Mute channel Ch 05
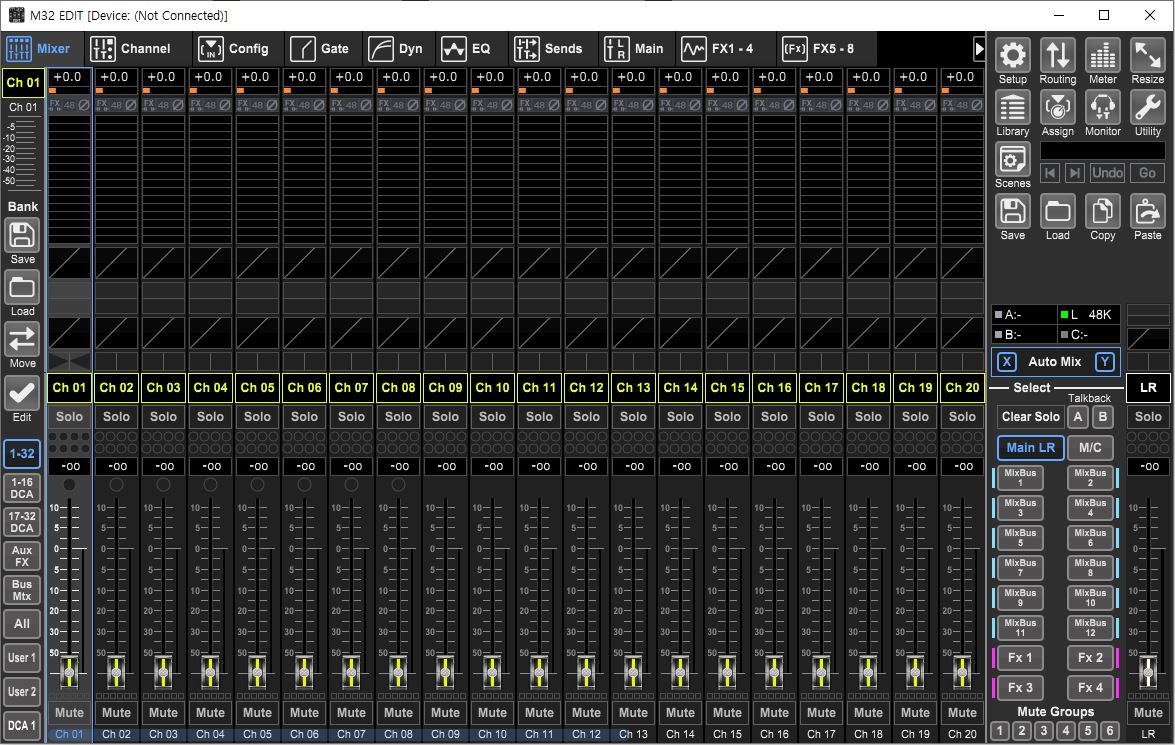The width and height of the screenshot is (1175, 745). click(x=257, y=713)
